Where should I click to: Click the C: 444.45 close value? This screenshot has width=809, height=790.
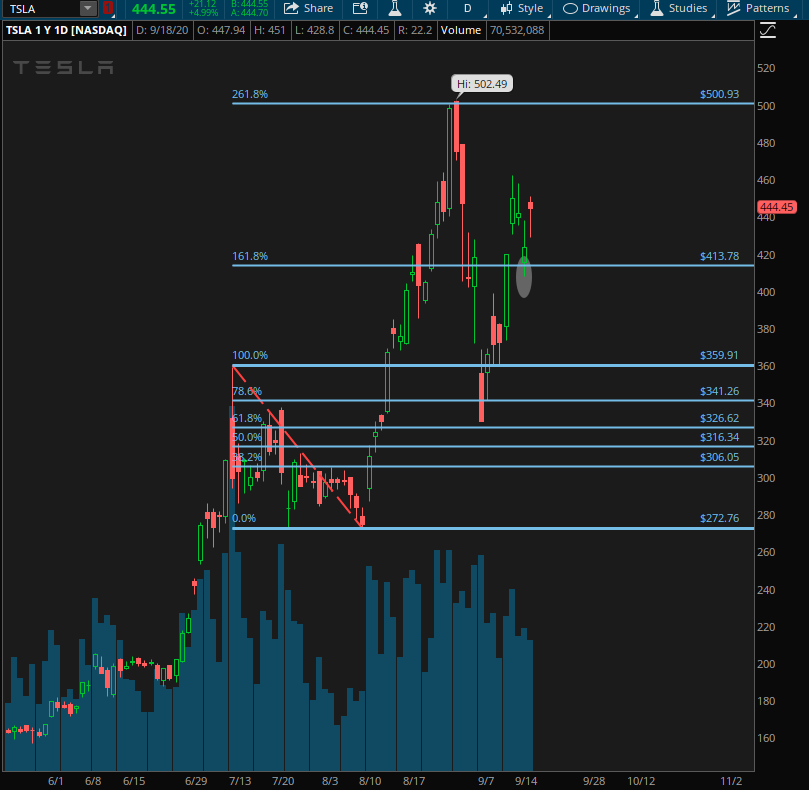click(366, 30)
